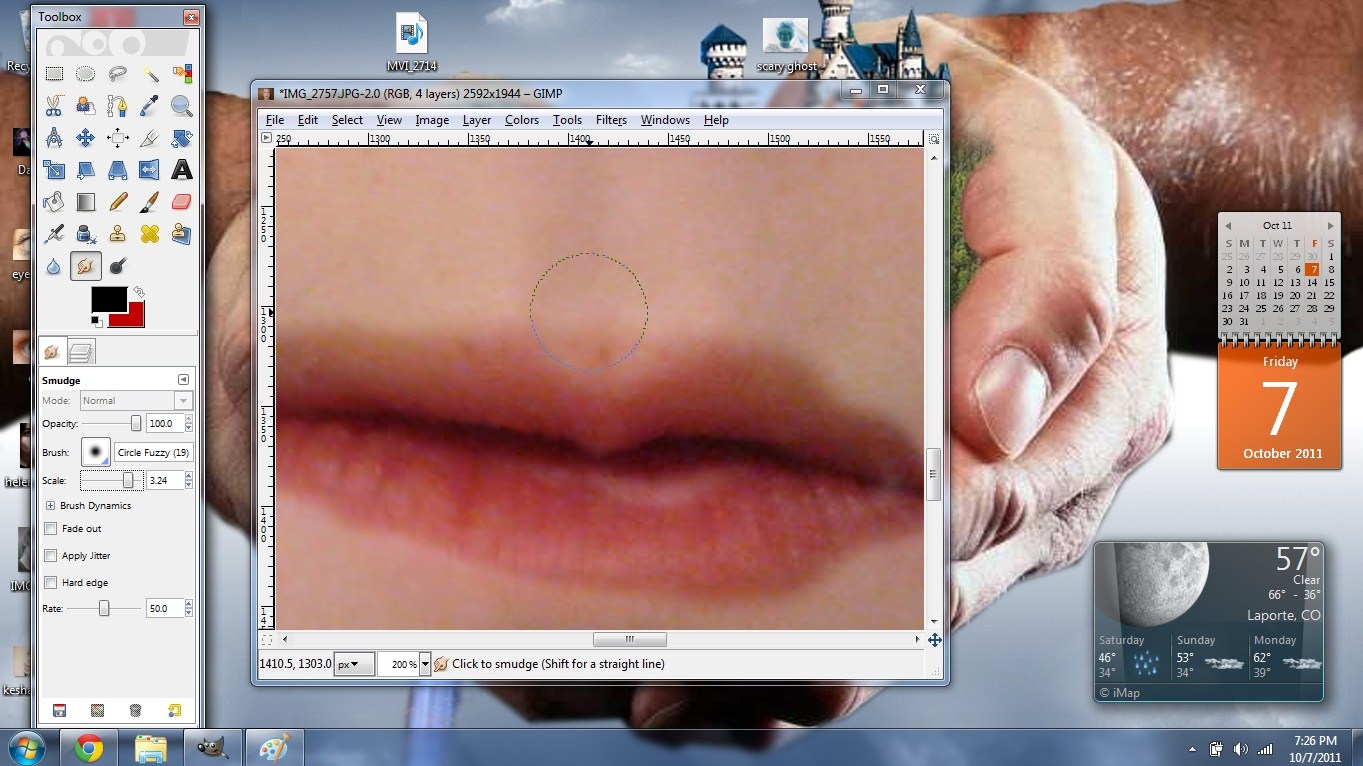Viewport: 1363px width, 766px height.
Task: Select the Dodge/Burn tool
Action: [118, 265]
